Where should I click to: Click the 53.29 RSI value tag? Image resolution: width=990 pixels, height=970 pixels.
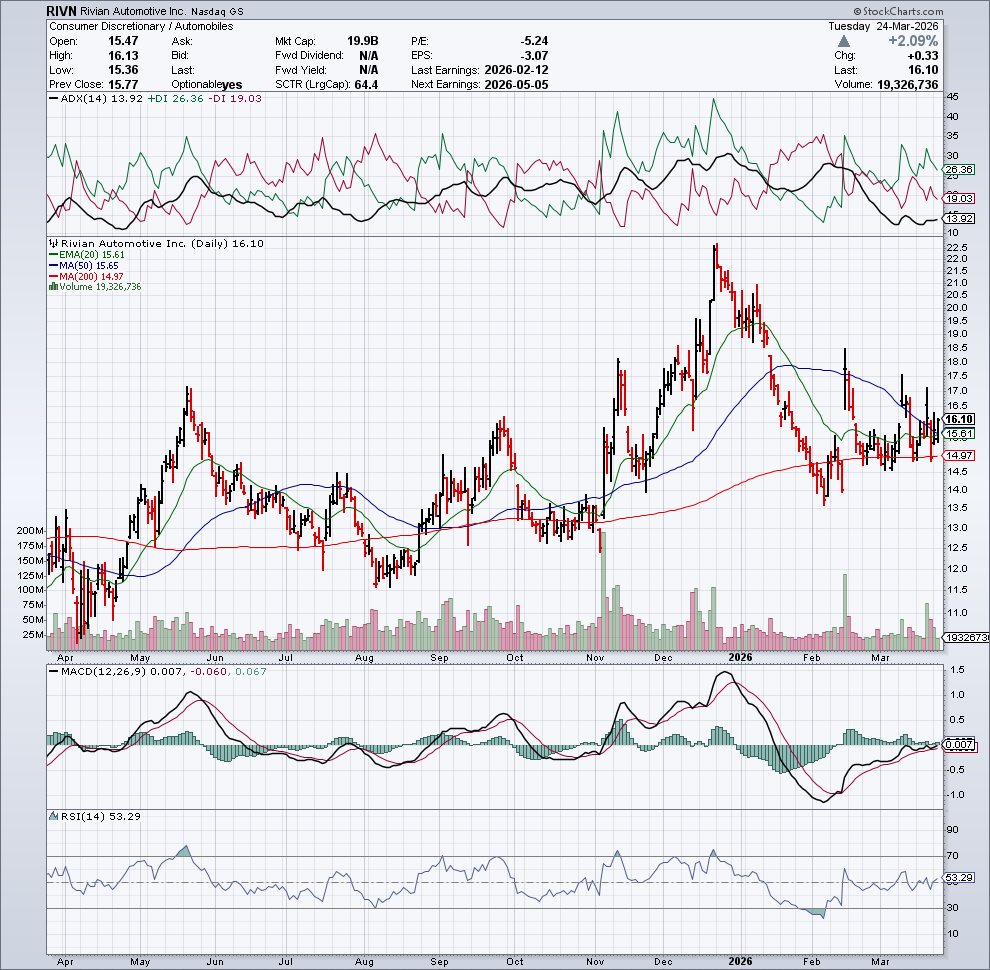pos(959,878)
